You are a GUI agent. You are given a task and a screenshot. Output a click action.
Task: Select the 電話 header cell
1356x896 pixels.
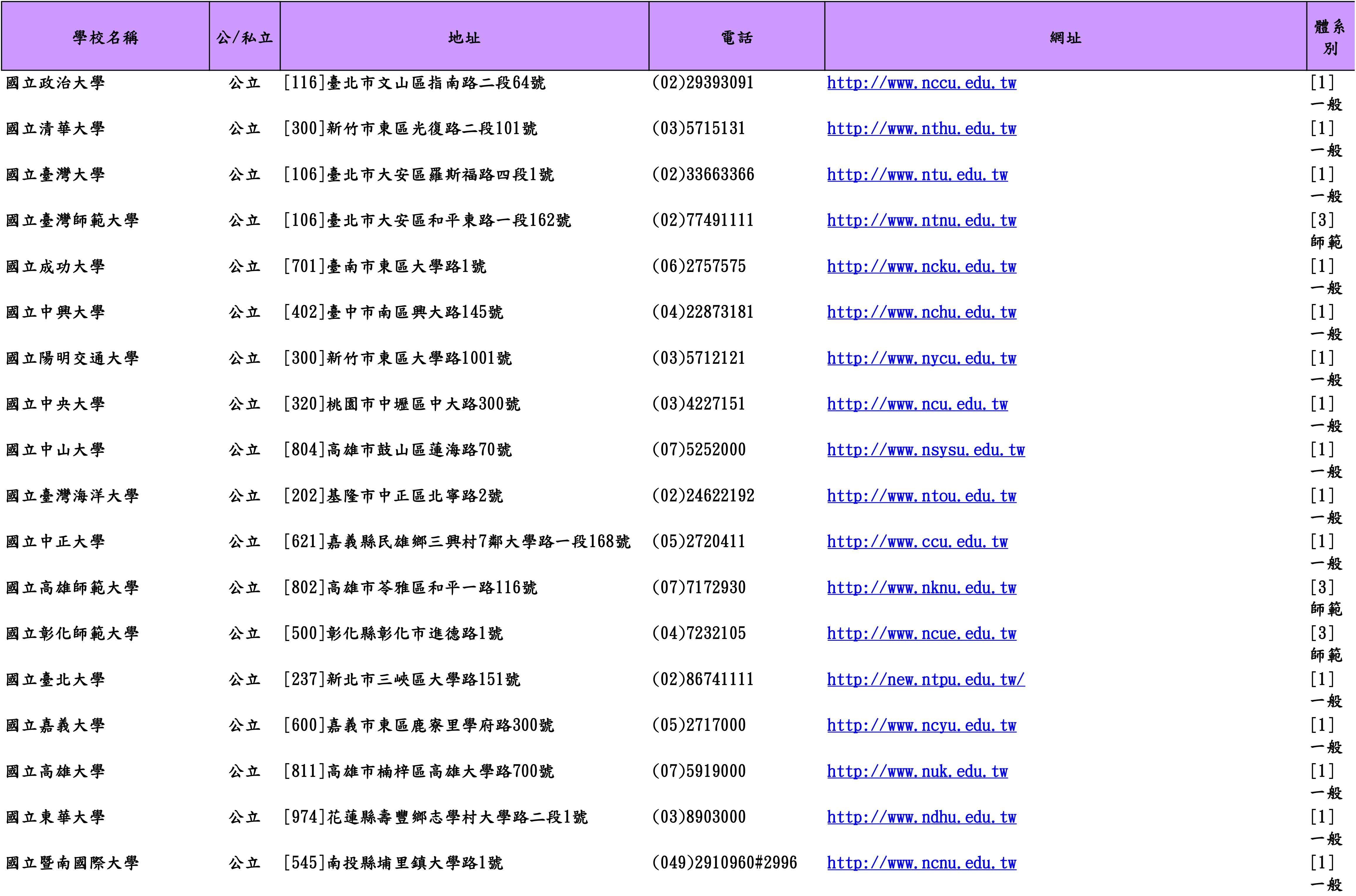(x=737, y=38)
